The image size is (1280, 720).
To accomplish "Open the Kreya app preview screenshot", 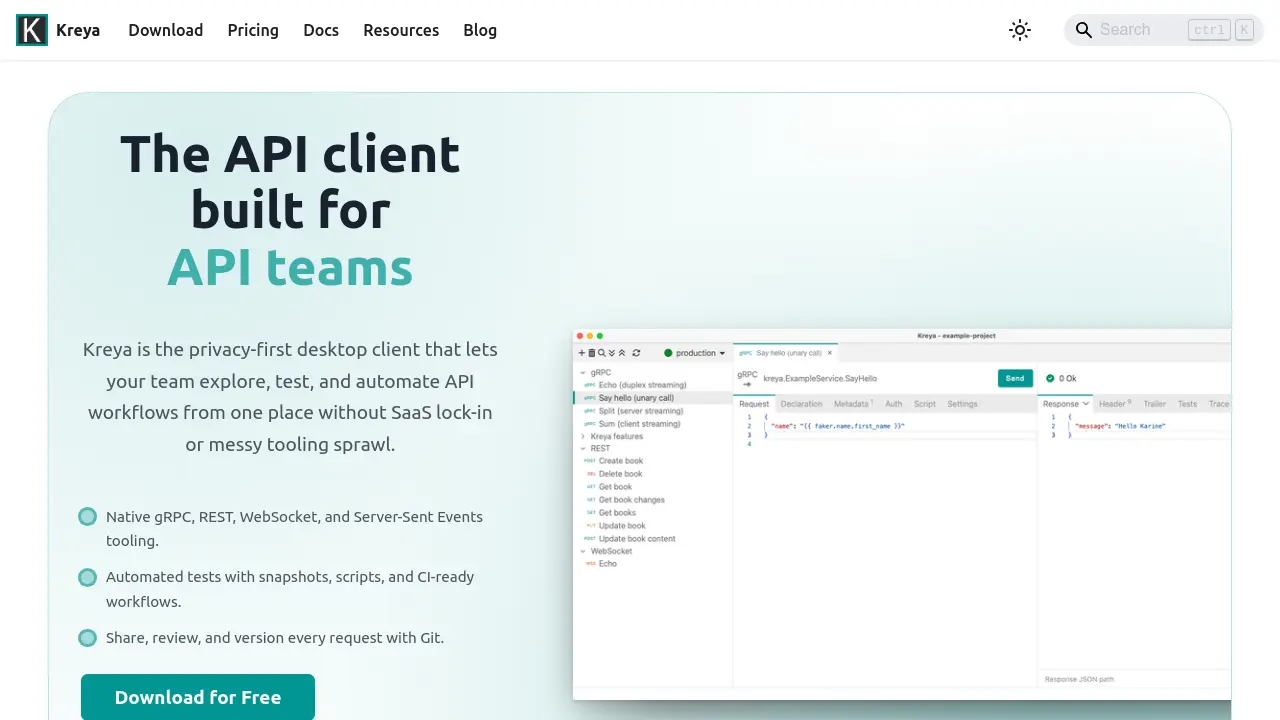I will pyautogui.click(x=902, y=514).
